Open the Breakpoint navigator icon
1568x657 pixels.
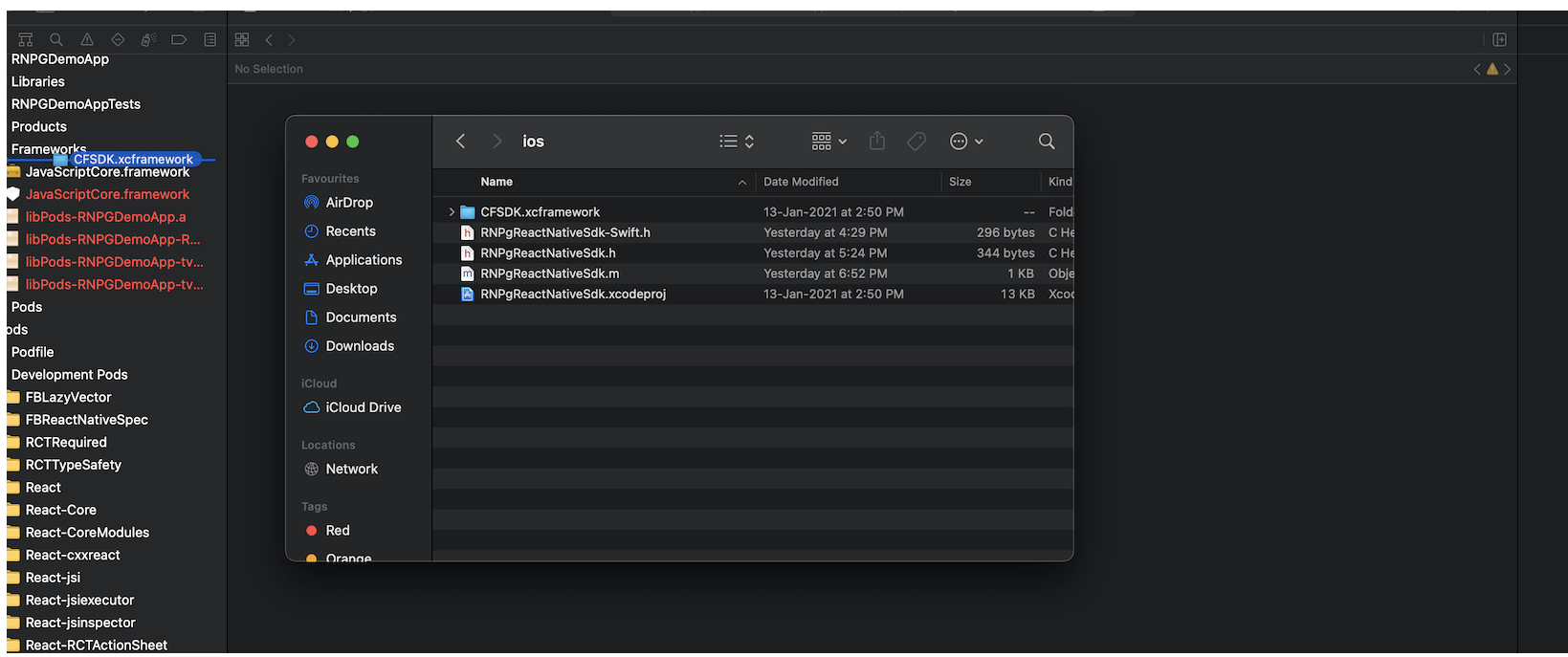coord(179,39)
